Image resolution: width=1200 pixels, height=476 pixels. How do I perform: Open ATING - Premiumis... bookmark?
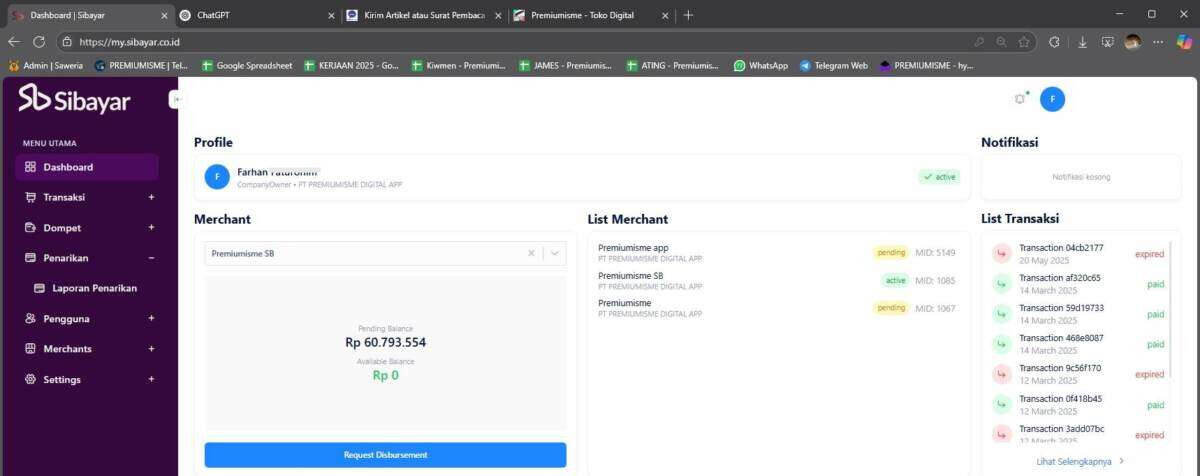point(672,65)
